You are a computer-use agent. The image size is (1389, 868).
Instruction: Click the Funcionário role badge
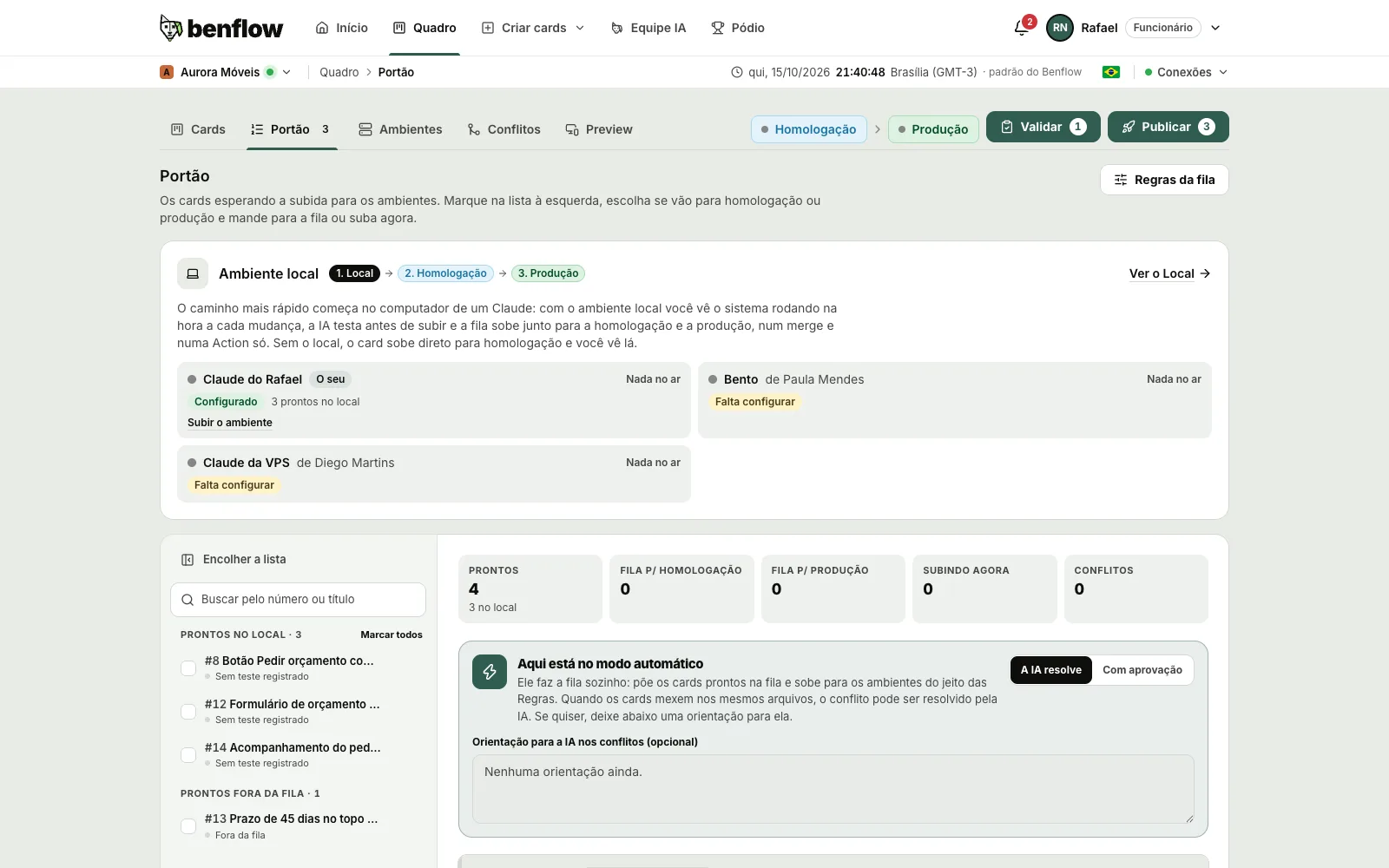point(1163,28)
